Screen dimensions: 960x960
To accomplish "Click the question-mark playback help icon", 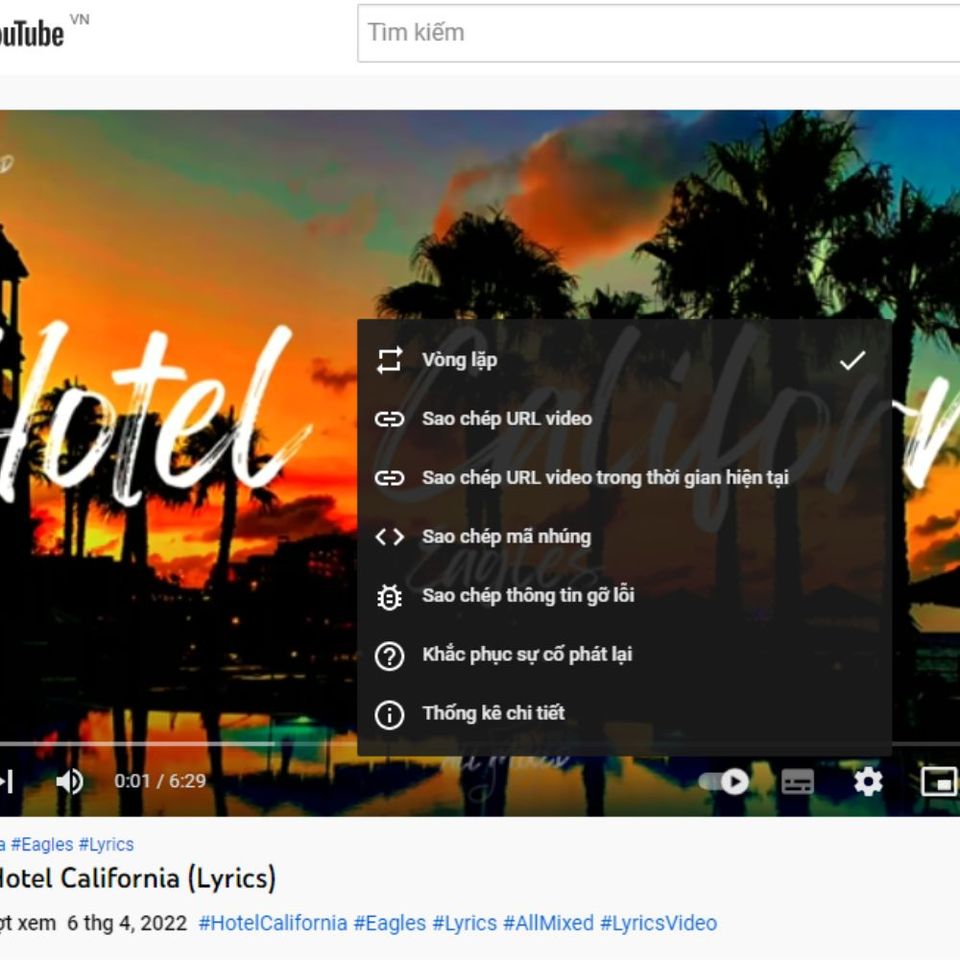I will pyautogui.click(x=389, y=654).
